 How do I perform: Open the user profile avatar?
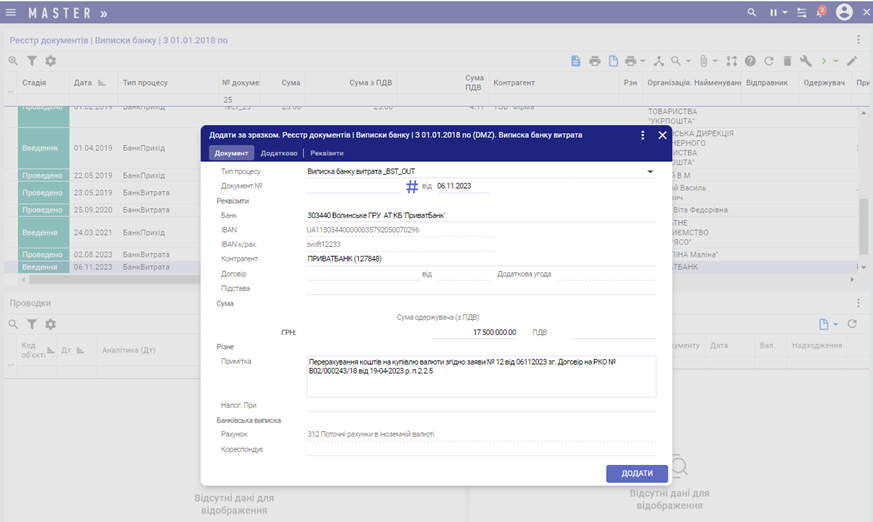[x=844, y=13]
